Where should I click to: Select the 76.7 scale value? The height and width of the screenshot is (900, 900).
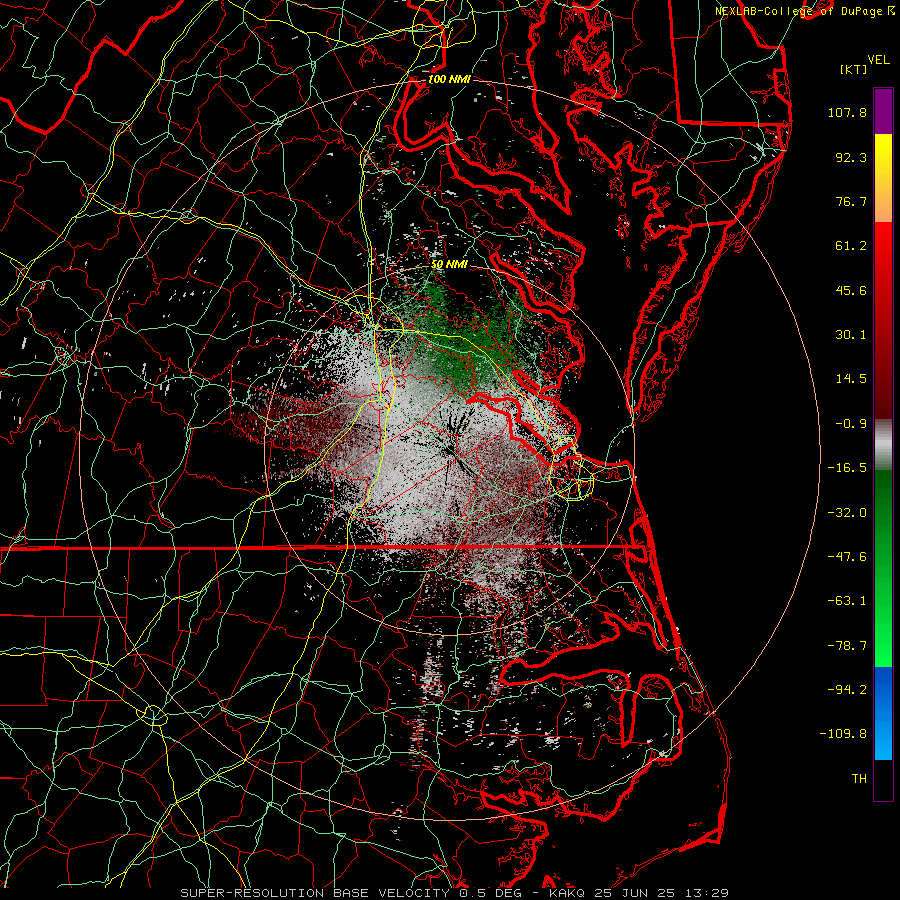pos(851,201)
